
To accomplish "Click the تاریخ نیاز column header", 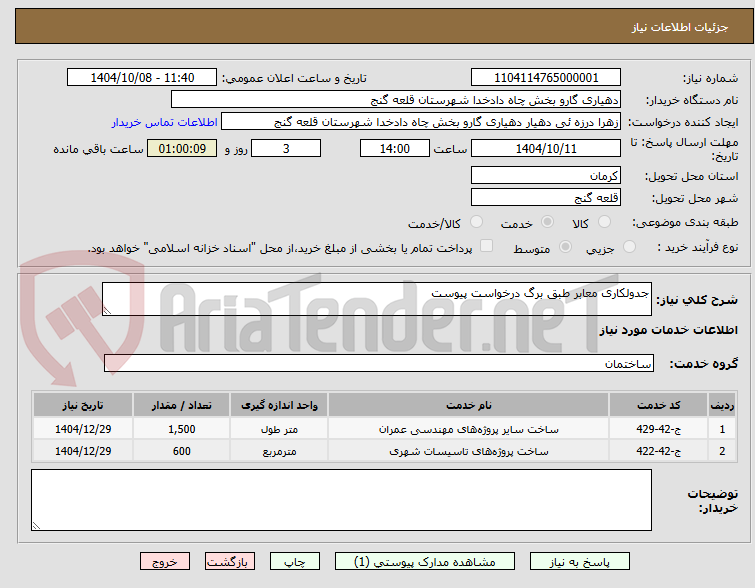I will (x=83, y=405).
